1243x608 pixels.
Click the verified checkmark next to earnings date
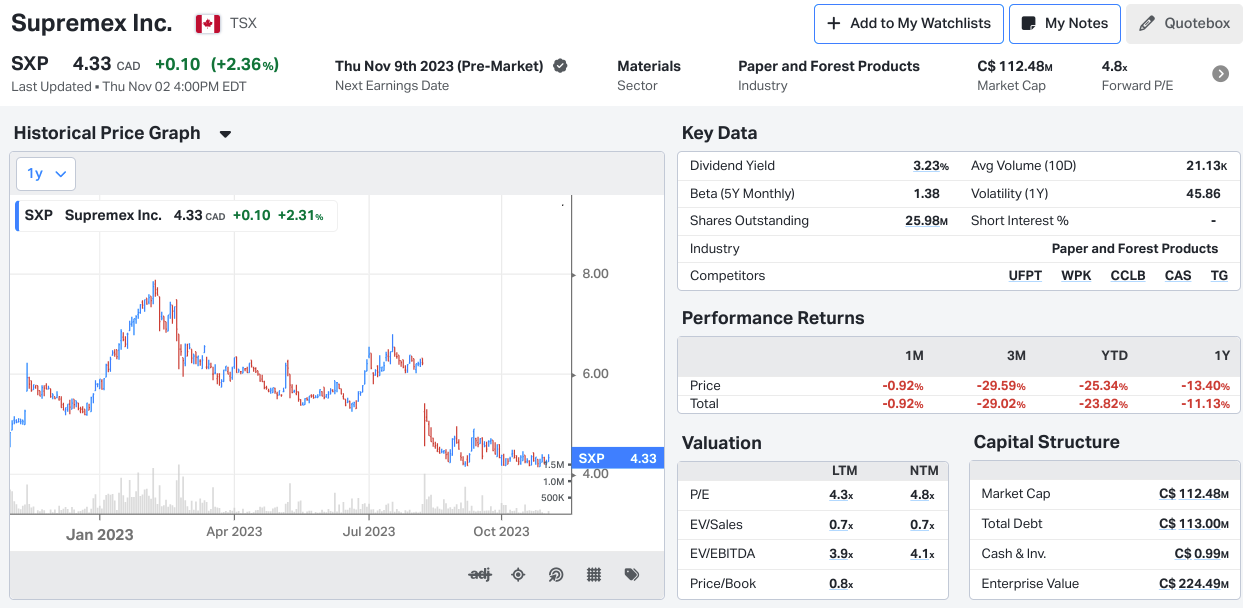(x=560, y=66)
